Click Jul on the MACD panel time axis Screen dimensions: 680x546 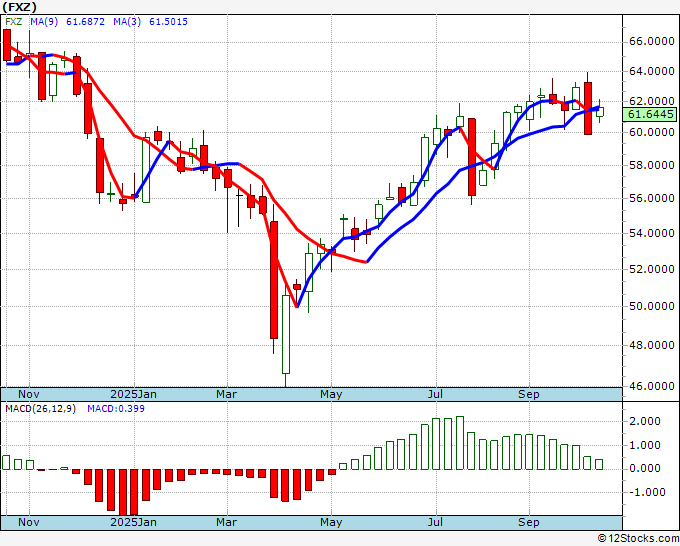(435, 522)
